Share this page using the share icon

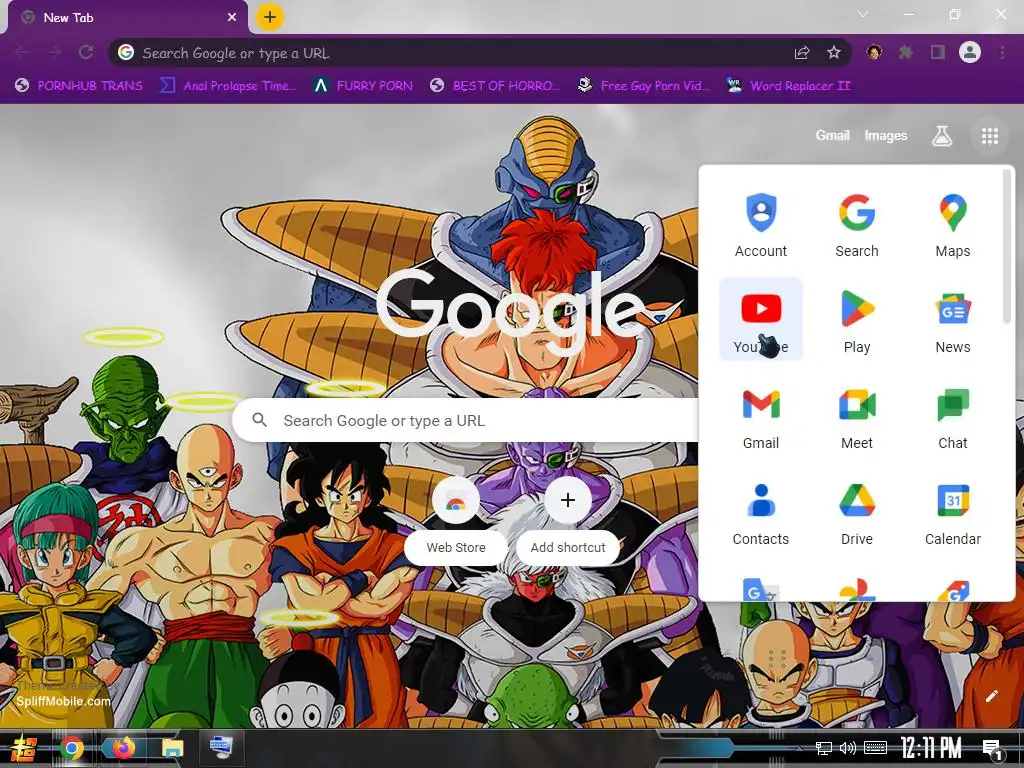coord(802,53)
